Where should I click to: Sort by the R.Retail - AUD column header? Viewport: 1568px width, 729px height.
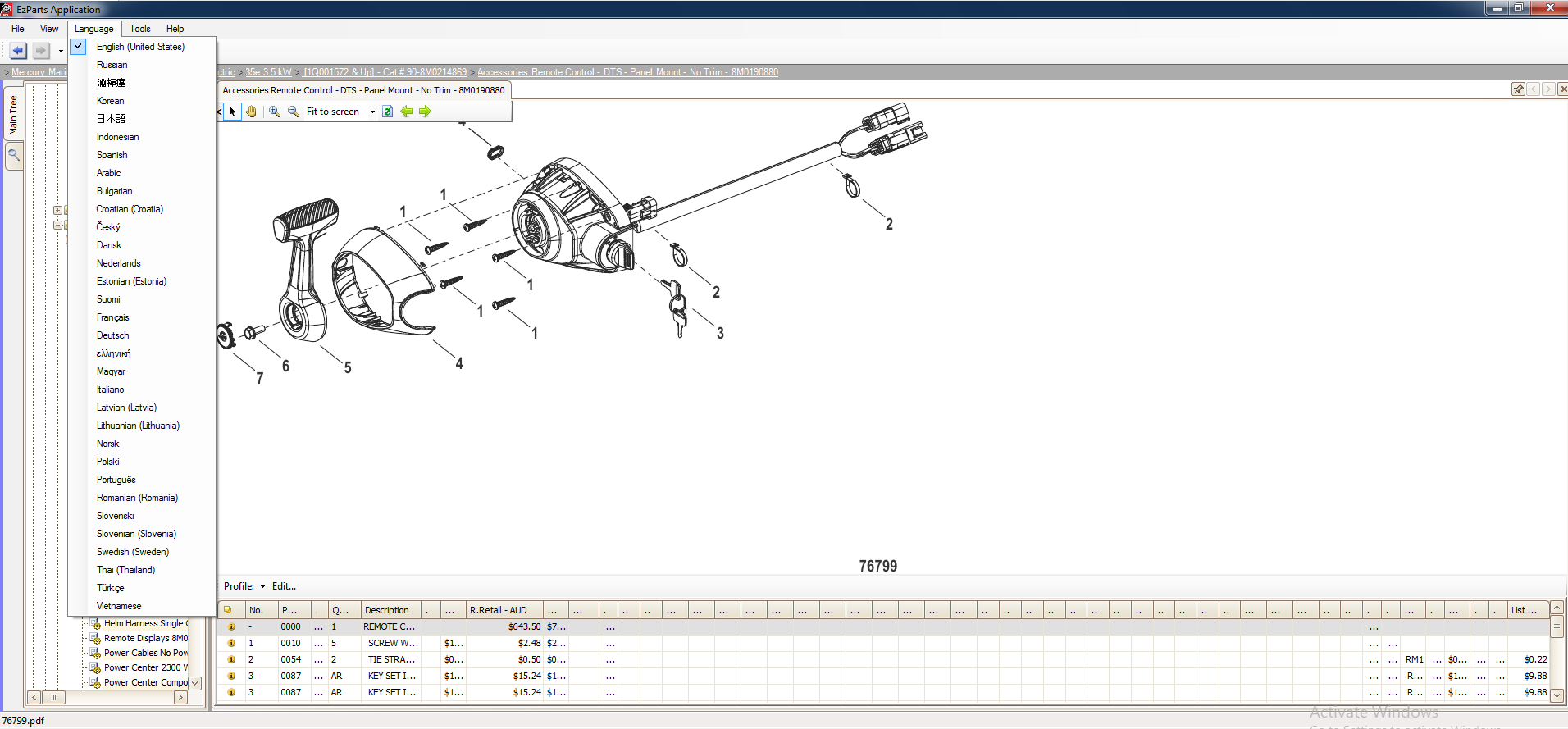pos(504,610)
